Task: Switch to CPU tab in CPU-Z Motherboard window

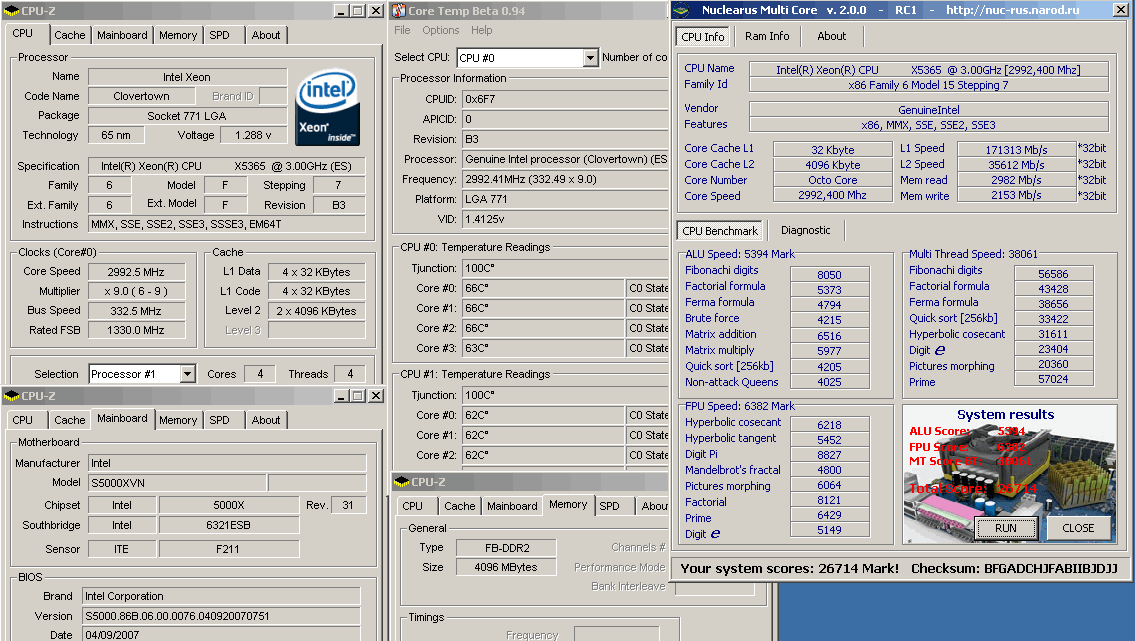Action: pos(22,420)
